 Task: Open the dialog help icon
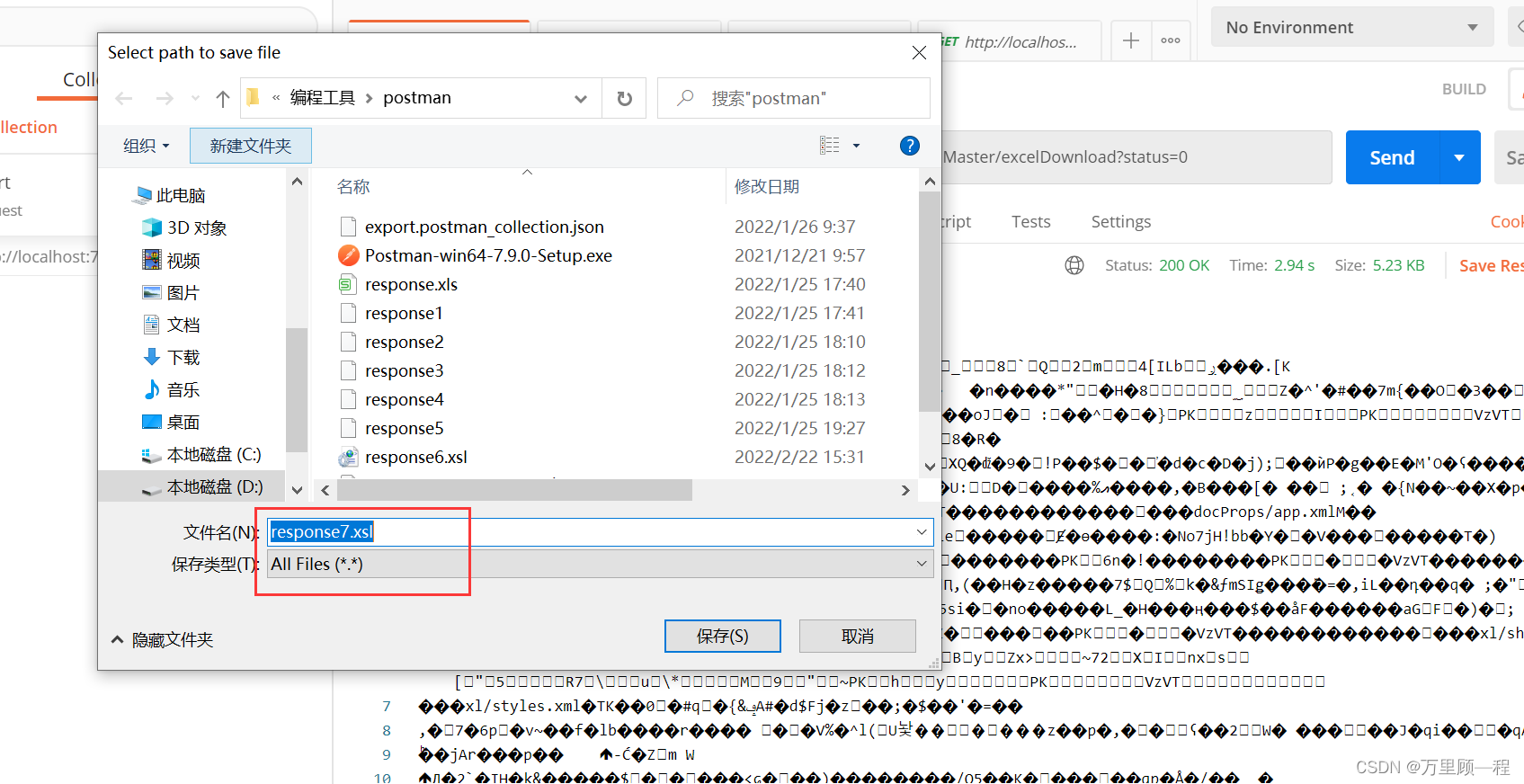(x=910, y=146)
